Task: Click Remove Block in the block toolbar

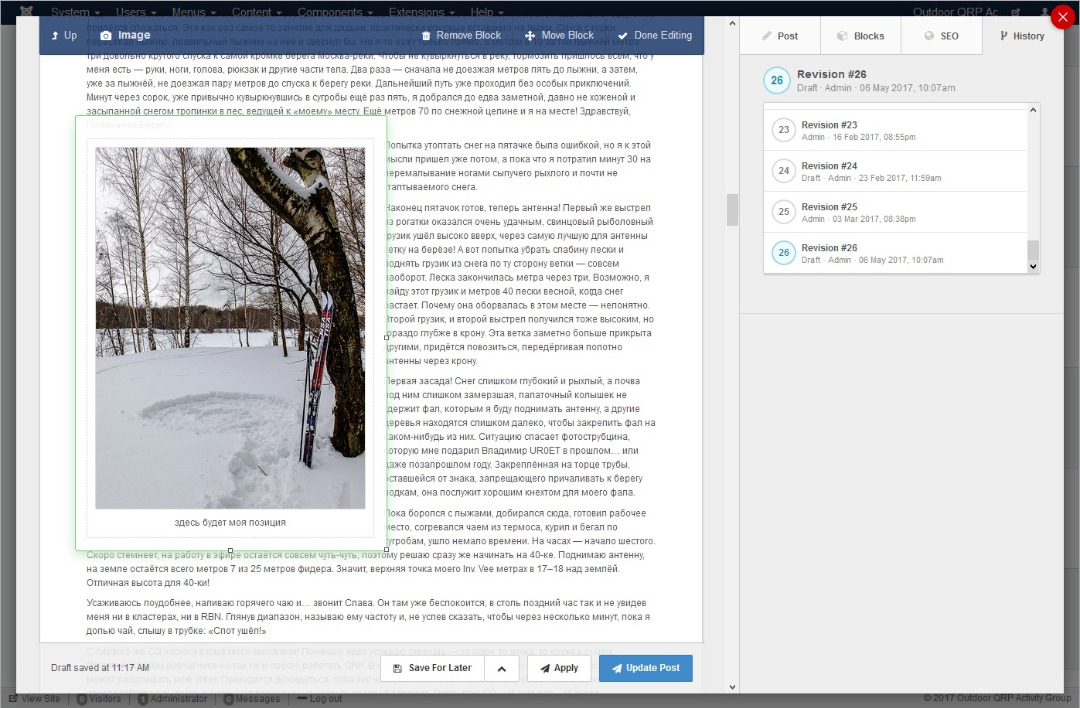Action: tap(461, 35)
